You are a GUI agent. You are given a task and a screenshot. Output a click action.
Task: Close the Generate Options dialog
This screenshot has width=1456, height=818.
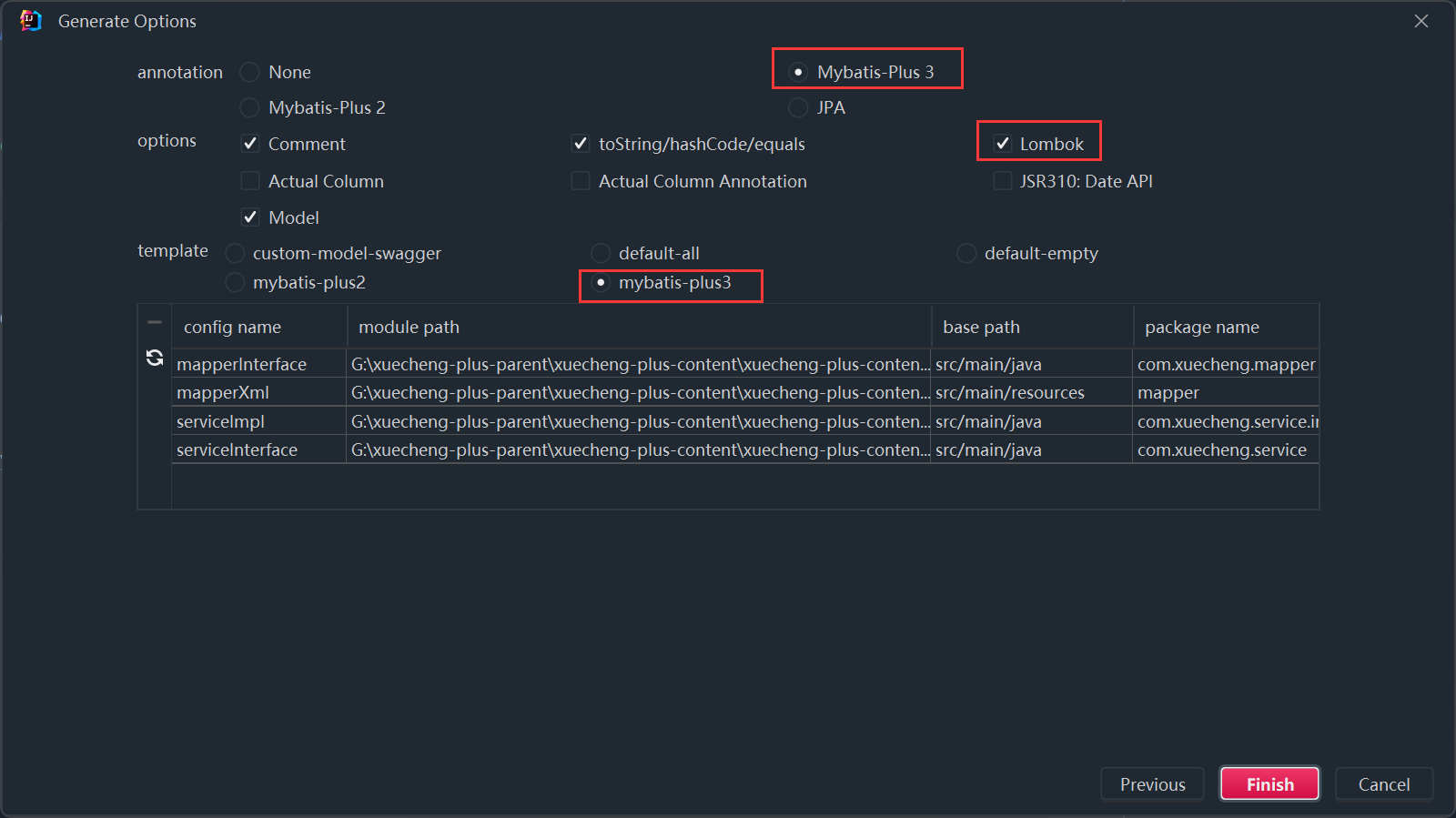coord(1421,21)
